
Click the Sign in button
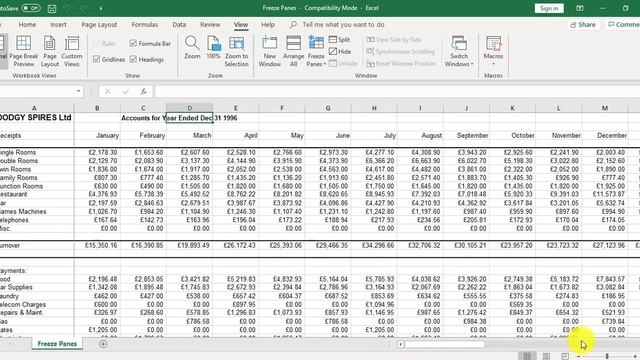click(549, 8)
